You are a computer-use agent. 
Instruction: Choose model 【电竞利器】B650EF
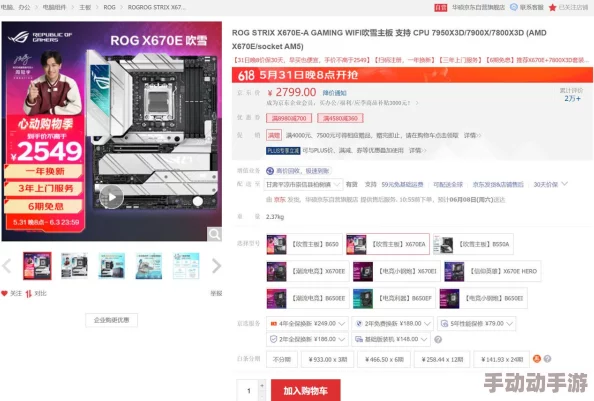click(x=394, y=298)
